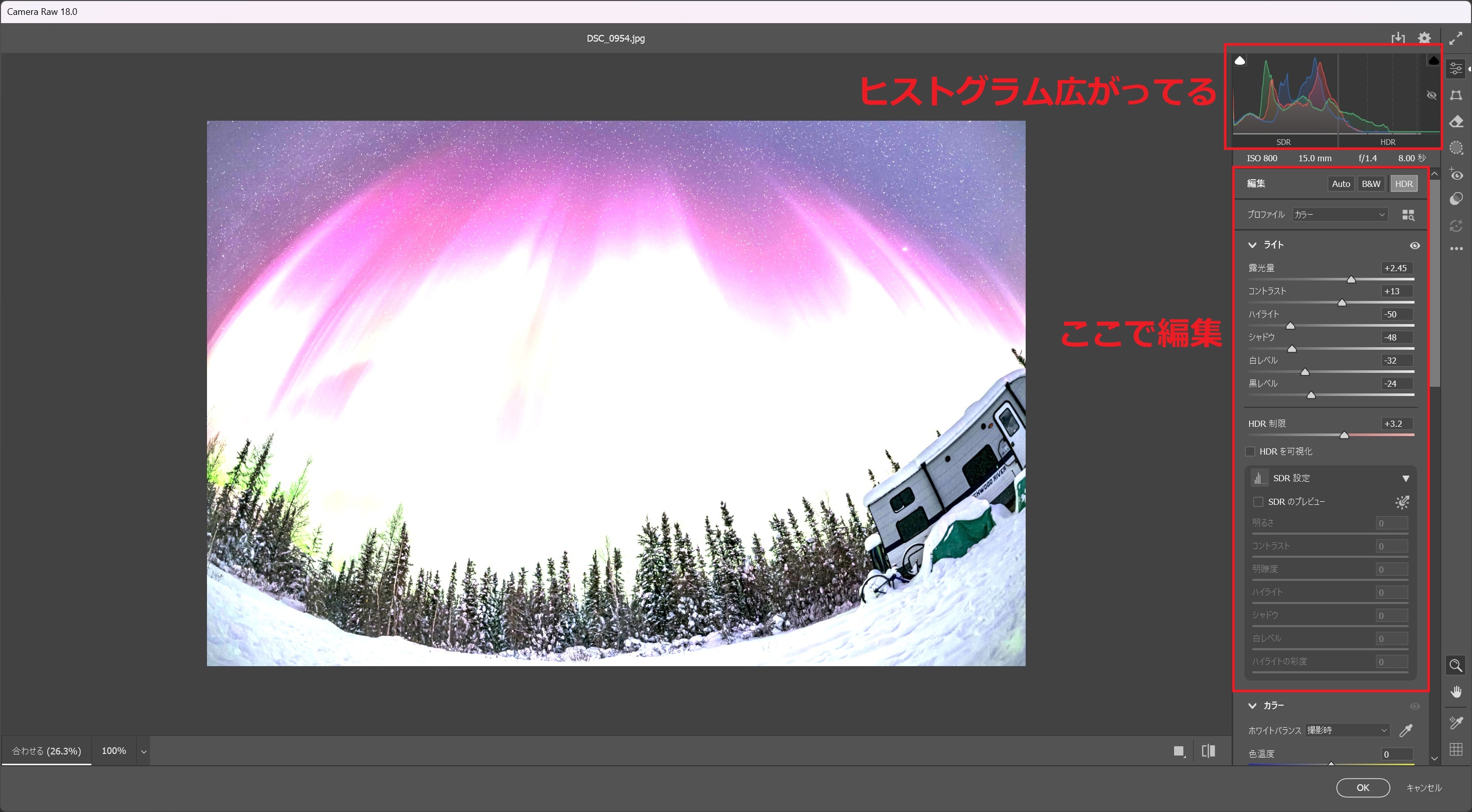Select the Red Eye removal tool
The width and height of the screenshot is (1472, 812).
(1456, 174)
